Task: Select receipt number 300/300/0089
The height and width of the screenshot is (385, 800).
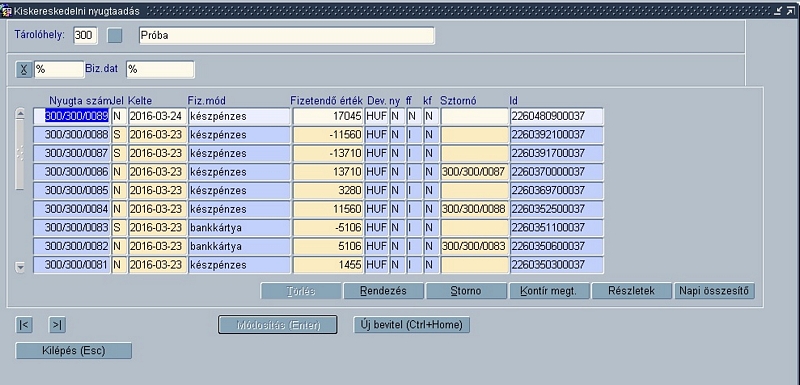Action: [x=72, y=116]
